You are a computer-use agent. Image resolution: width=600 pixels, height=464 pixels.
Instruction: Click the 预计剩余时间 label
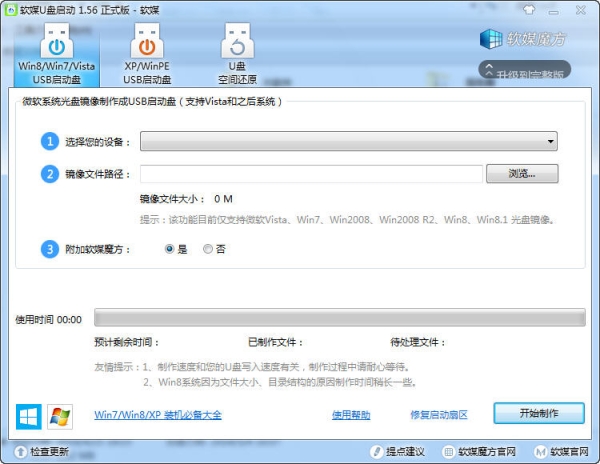pyautogui.click(x=127, y=342)
